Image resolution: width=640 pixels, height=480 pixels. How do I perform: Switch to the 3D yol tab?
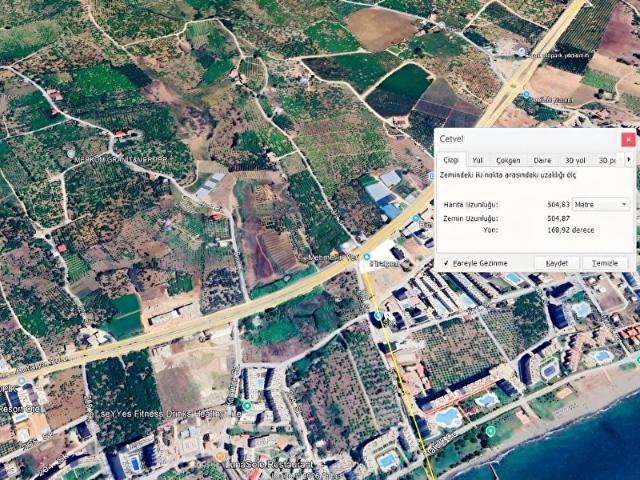575,160
